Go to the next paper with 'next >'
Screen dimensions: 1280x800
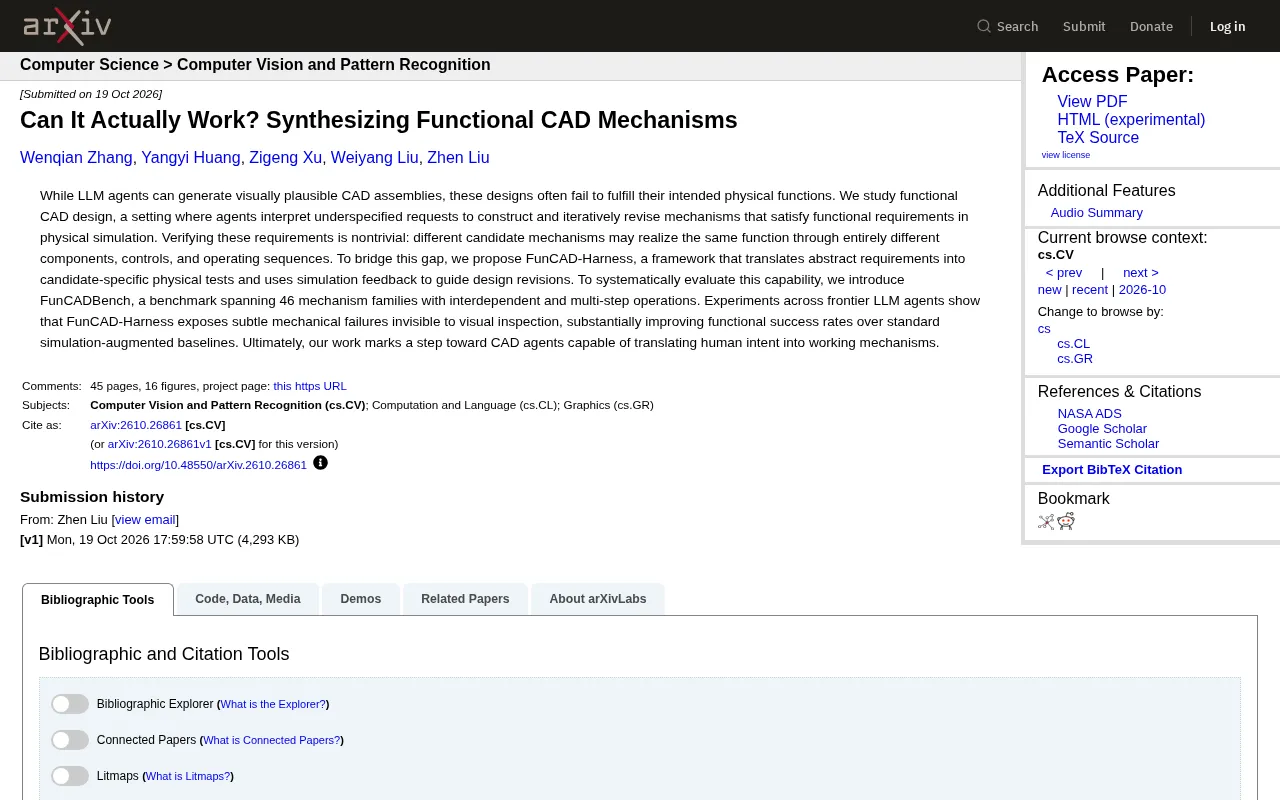pyautogui.click(x=1141, y=273)
